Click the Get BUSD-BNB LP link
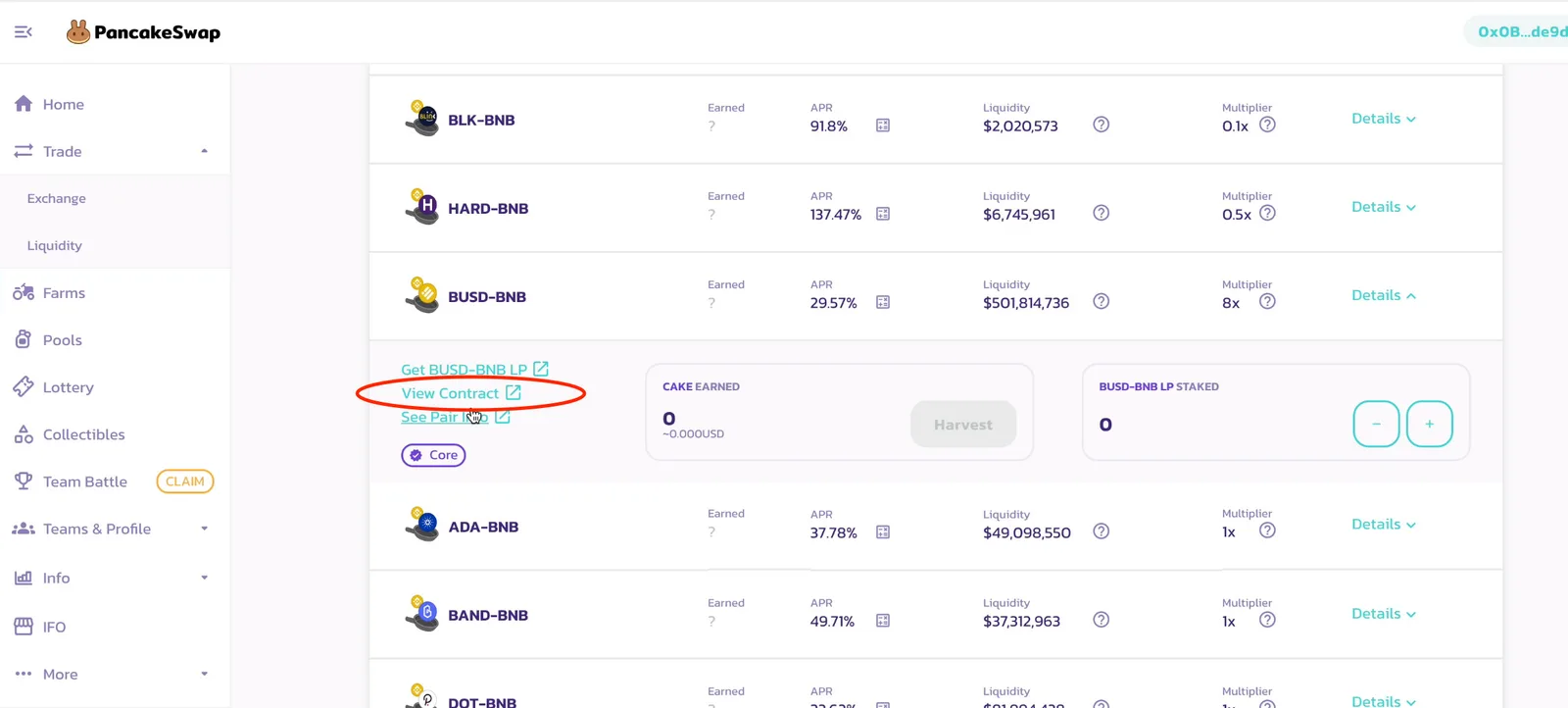 465,370
